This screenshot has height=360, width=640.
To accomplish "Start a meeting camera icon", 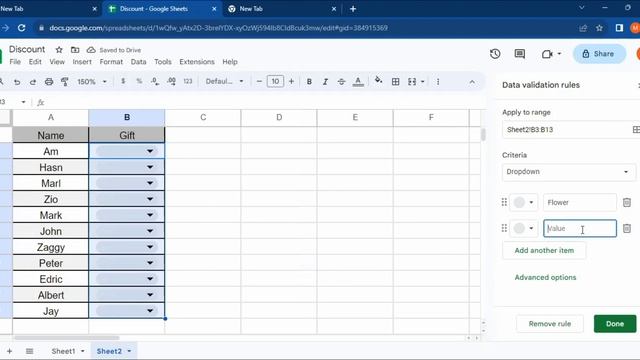I will coord(547,54).
